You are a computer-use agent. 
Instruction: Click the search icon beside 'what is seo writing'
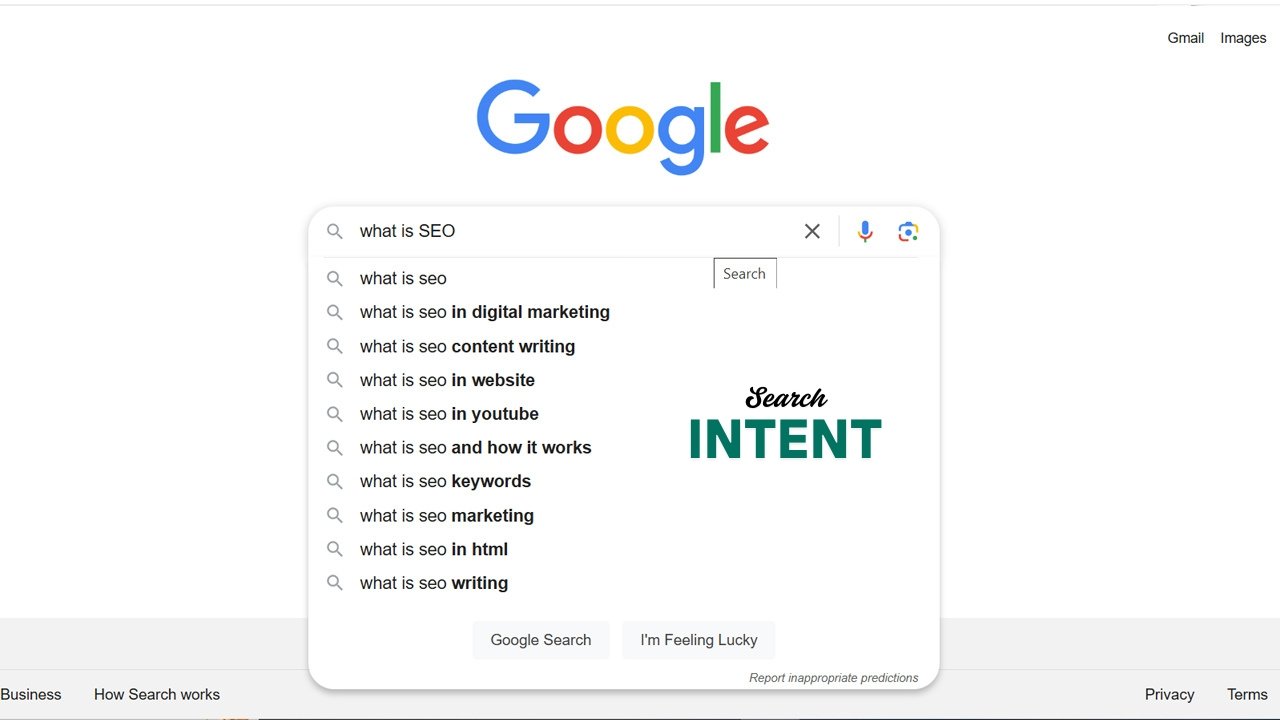click(x=335, y=583)
